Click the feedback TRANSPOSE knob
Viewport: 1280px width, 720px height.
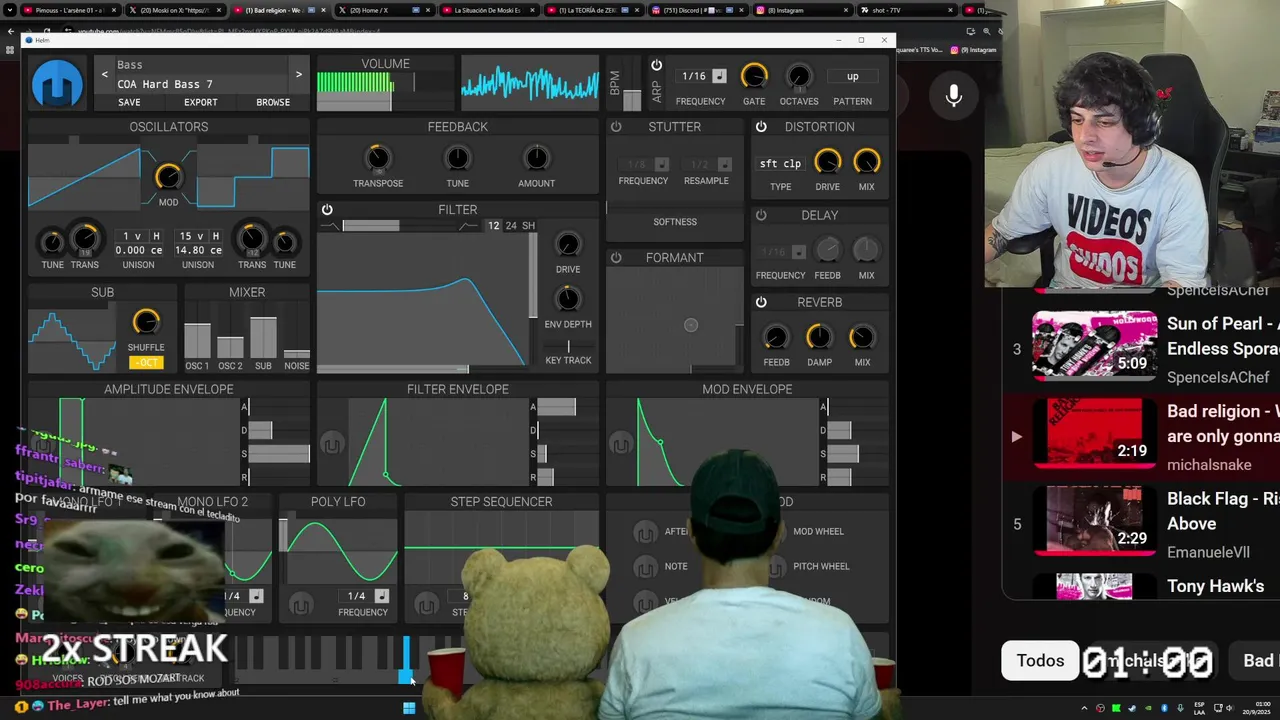tap(378, 158)
